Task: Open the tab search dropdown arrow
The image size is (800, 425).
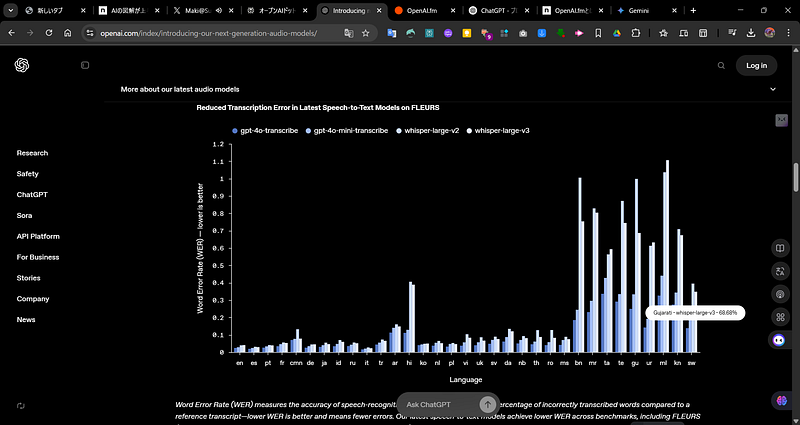Action: click(10, 10)
